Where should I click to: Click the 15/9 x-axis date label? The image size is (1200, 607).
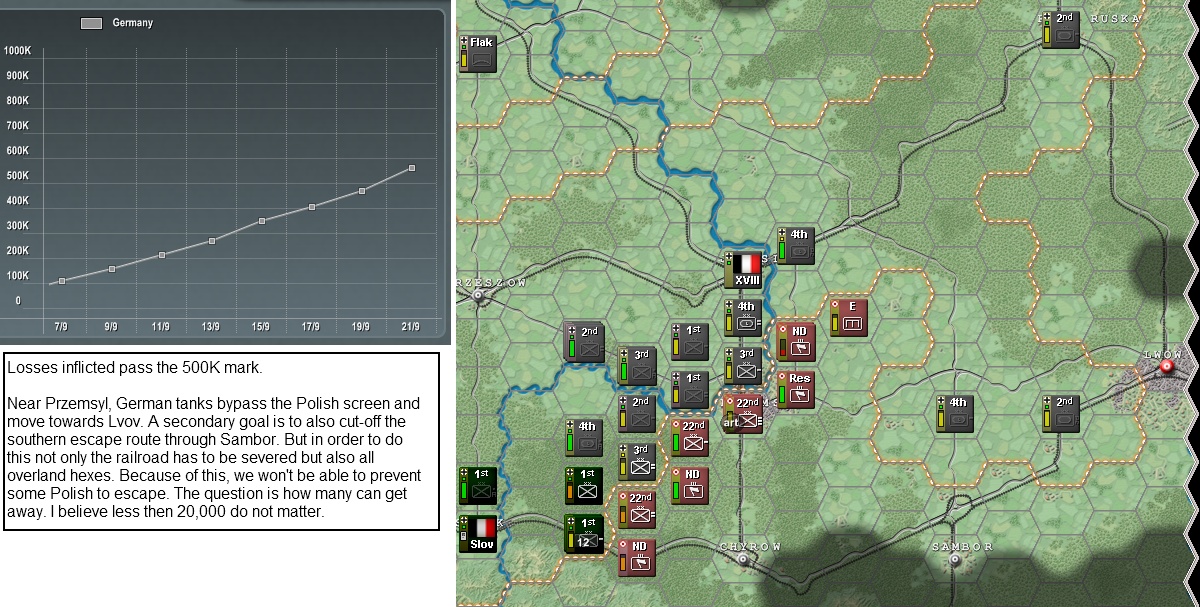pyautogui.click(x=261, y=327)
